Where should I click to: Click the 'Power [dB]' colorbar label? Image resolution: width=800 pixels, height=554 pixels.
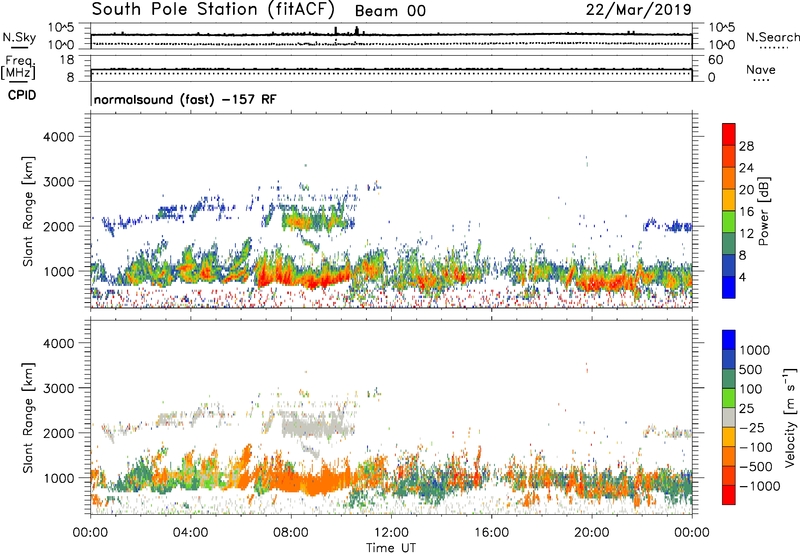pyautogui.click(x=763, y=211)
